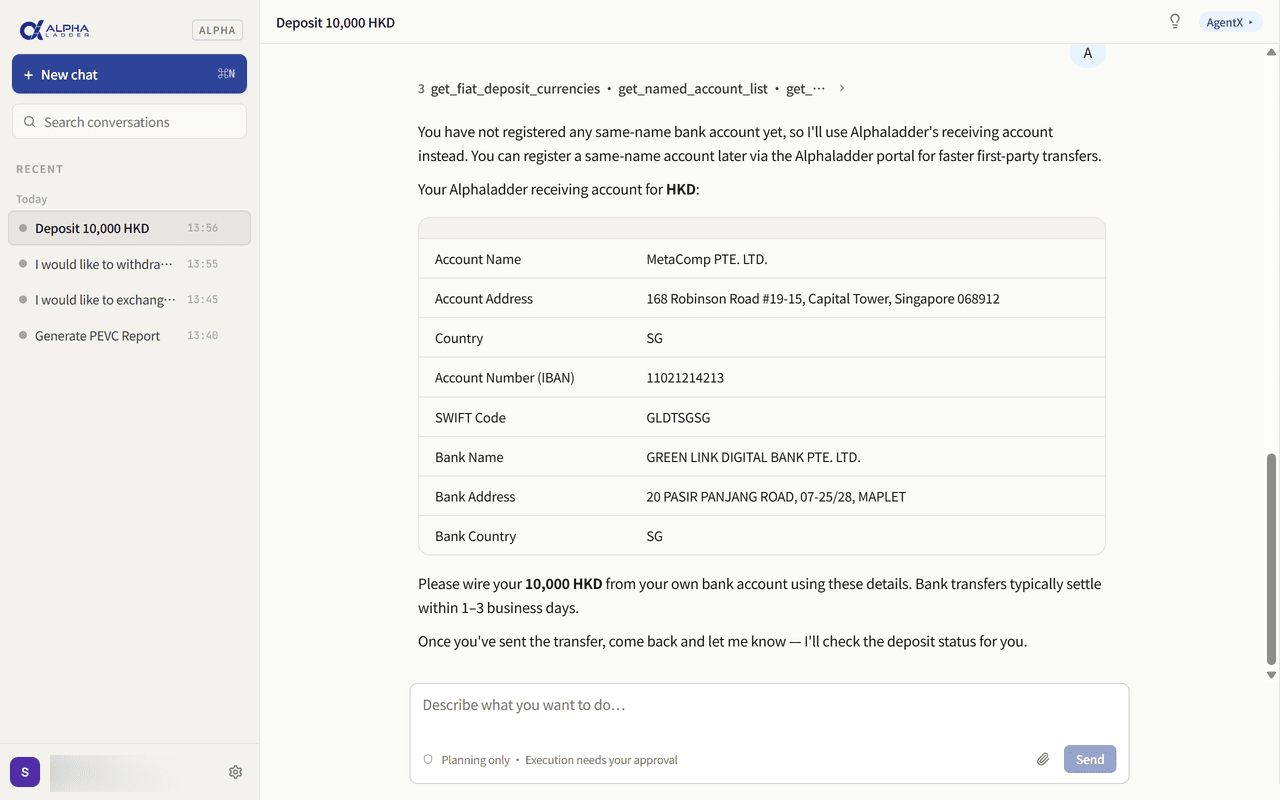
Task: Click the Deposit 10,000 HKD page title
Action: (335, 22)
